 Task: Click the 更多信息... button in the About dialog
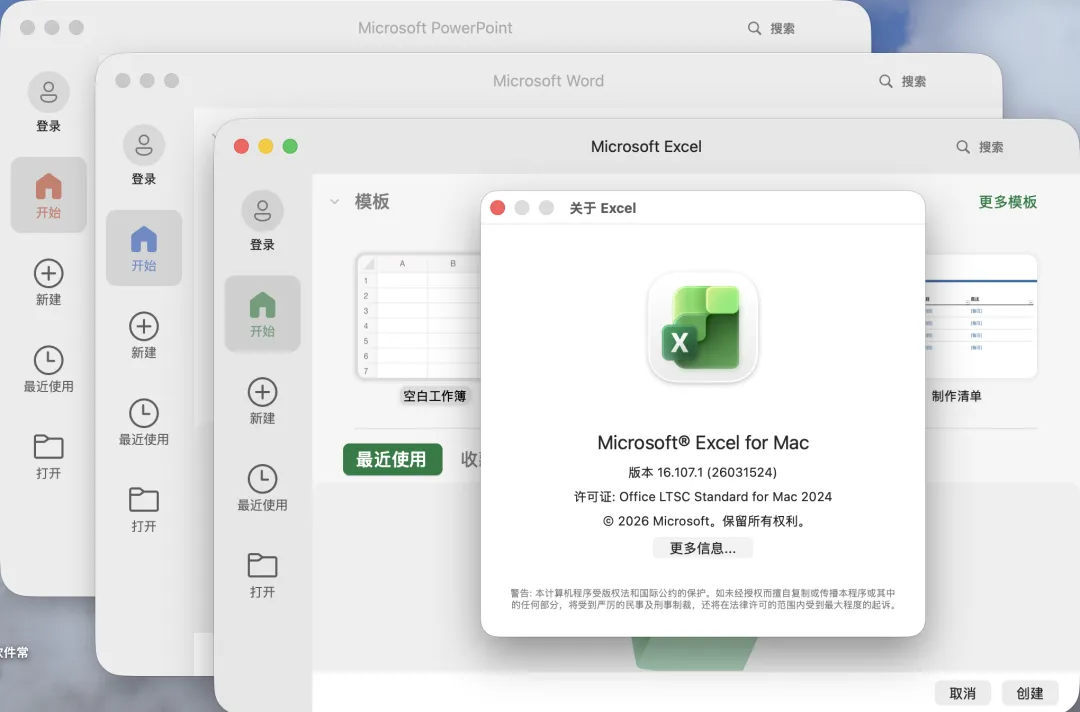[703, 548]
